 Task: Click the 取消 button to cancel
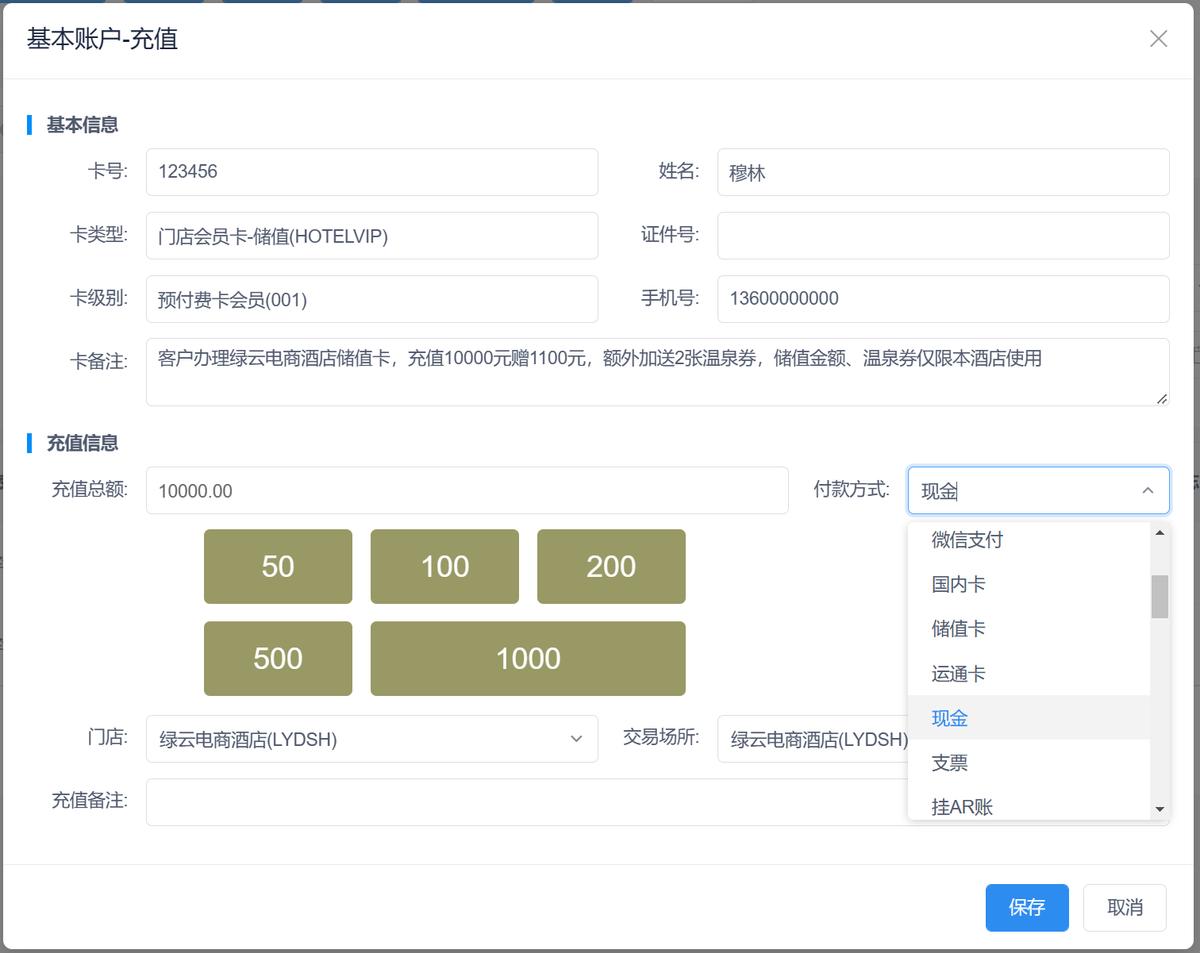coord(1124,907)
